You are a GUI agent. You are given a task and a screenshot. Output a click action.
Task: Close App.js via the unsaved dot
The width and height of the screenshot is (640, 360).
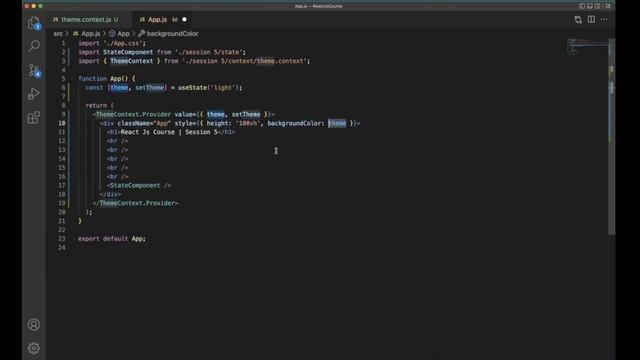click(184, 20)
